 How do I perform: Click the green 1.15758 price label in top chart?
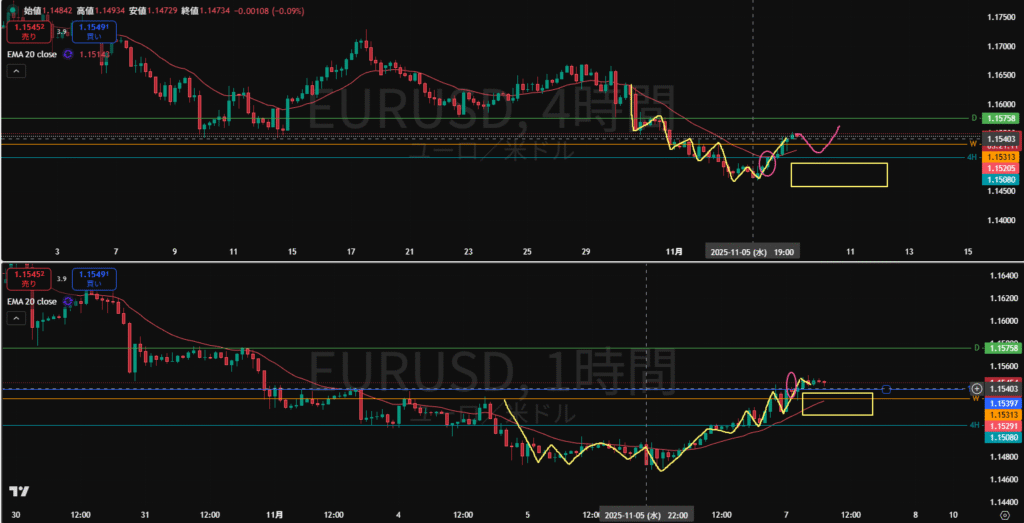tap(1001, 118)
